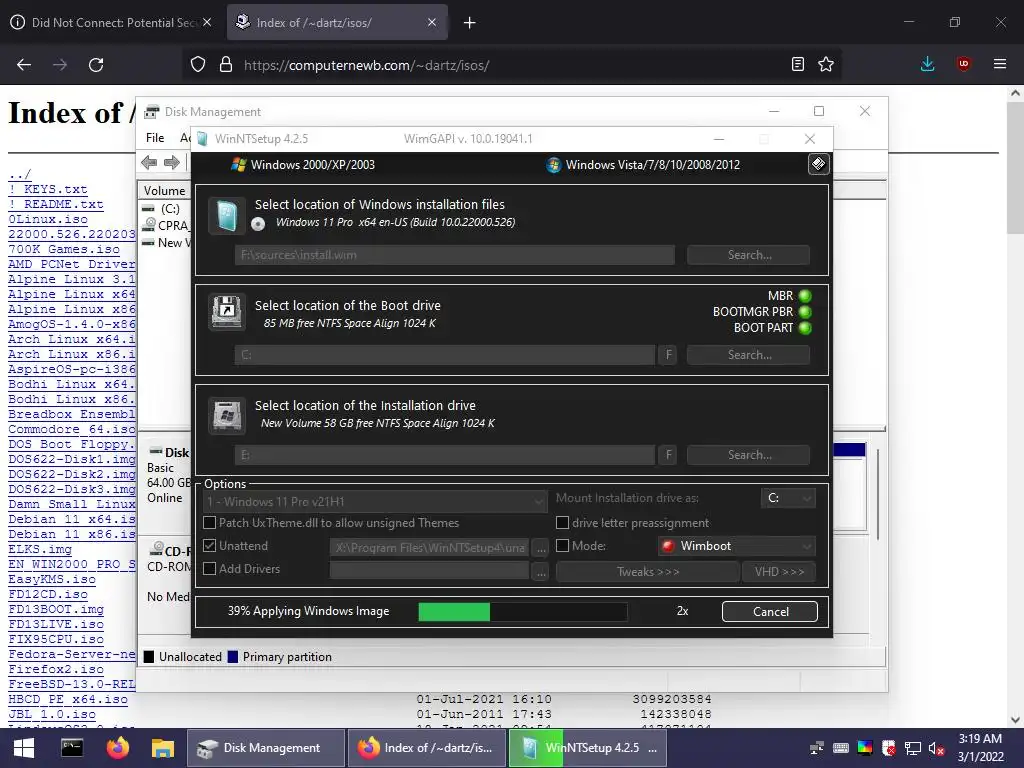The width and height of the screenshot is (1024, 768).
Task: Click the padlock site info icon
Action: (x=225, y=64)
